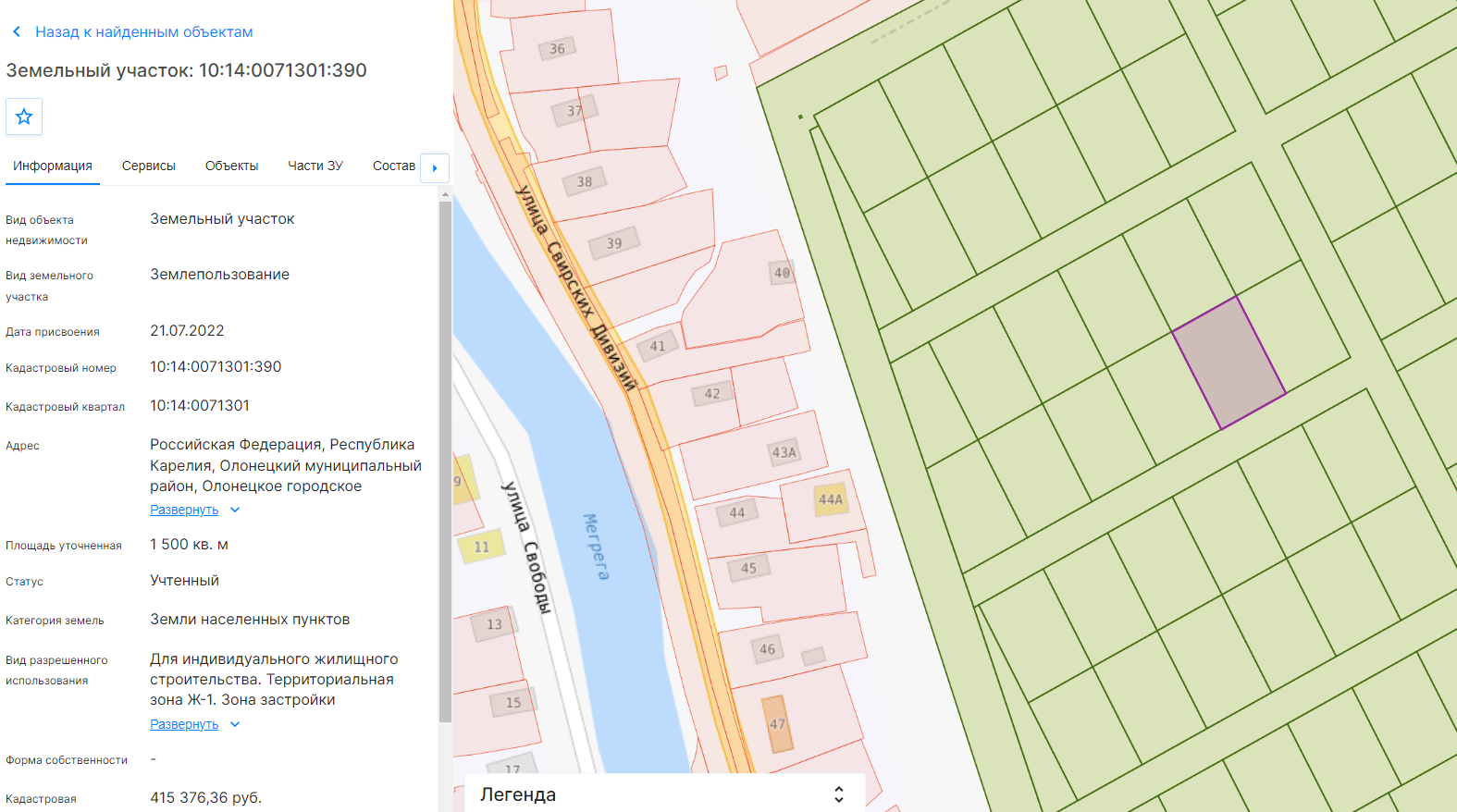Expand the full address with Развернуть
Screen dimensions: 1457x812
[x=184, y=510]
